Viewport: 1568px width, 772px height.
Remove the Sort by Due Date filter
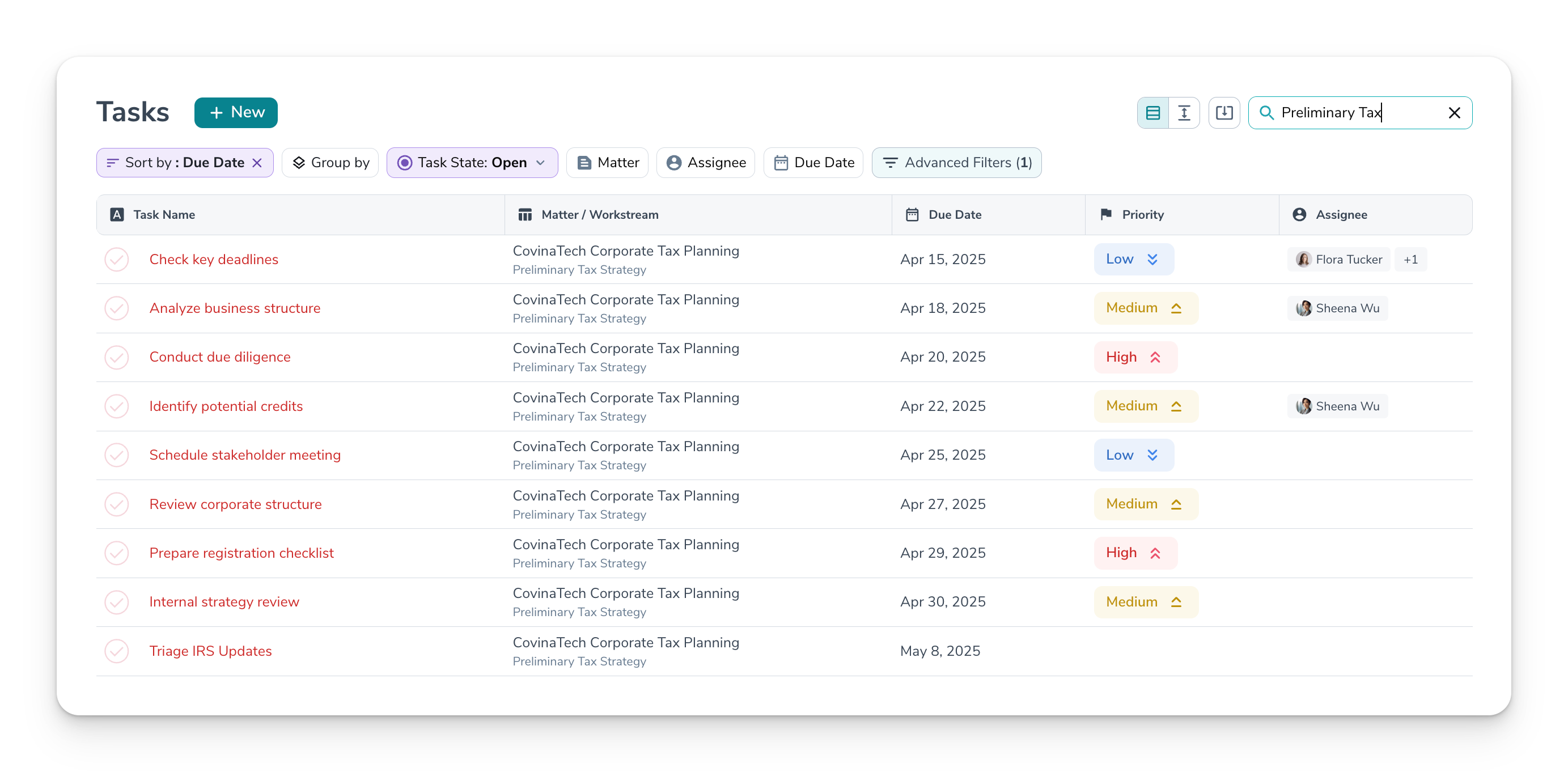[257, 163]
